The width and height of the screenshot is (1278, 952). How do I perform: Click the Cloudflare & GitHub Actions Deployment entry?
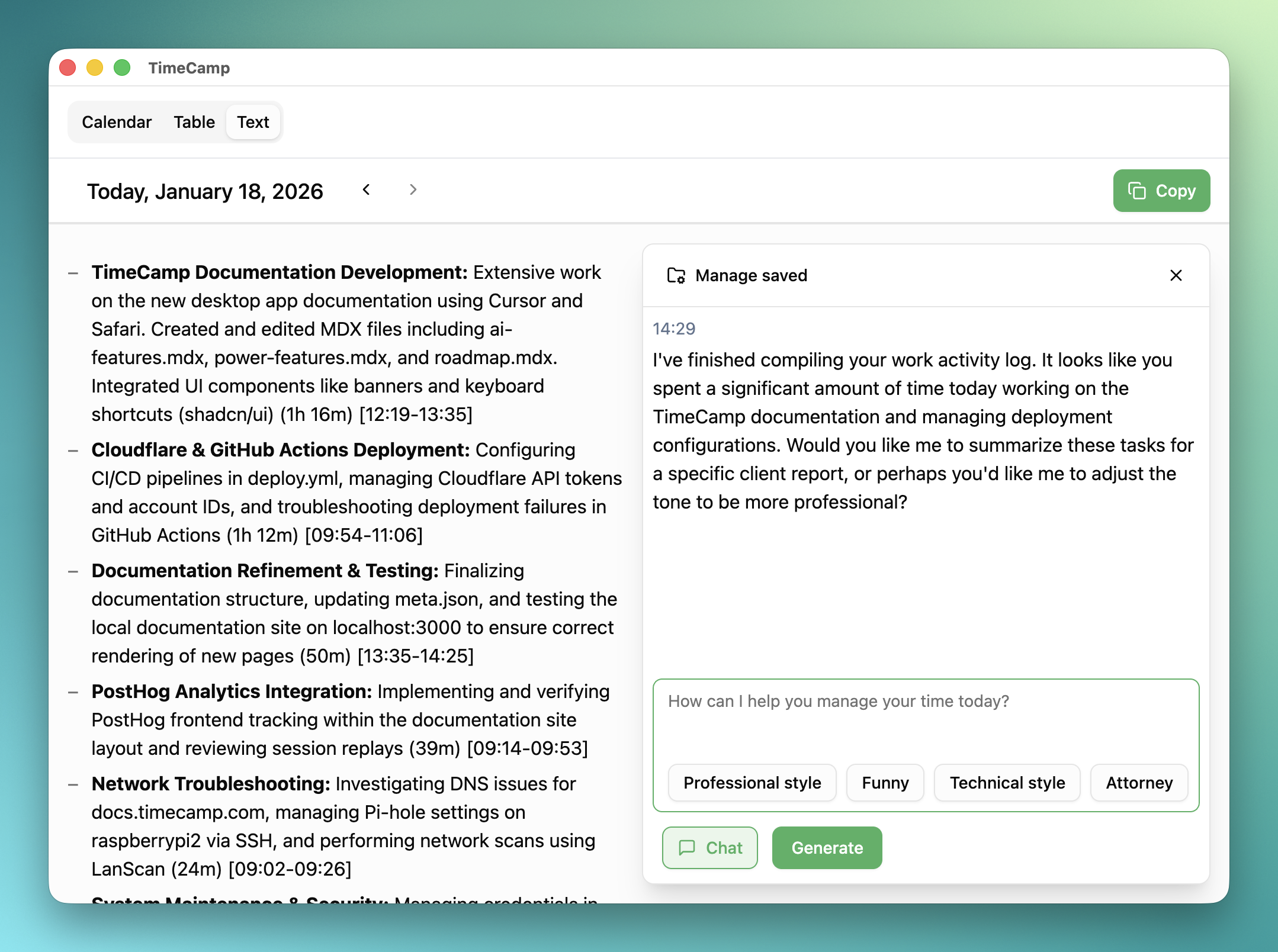point(280,450)
